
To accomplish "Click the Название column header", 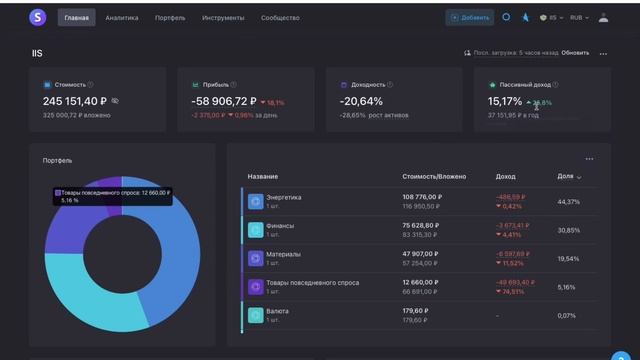I will tap(262, 176).
